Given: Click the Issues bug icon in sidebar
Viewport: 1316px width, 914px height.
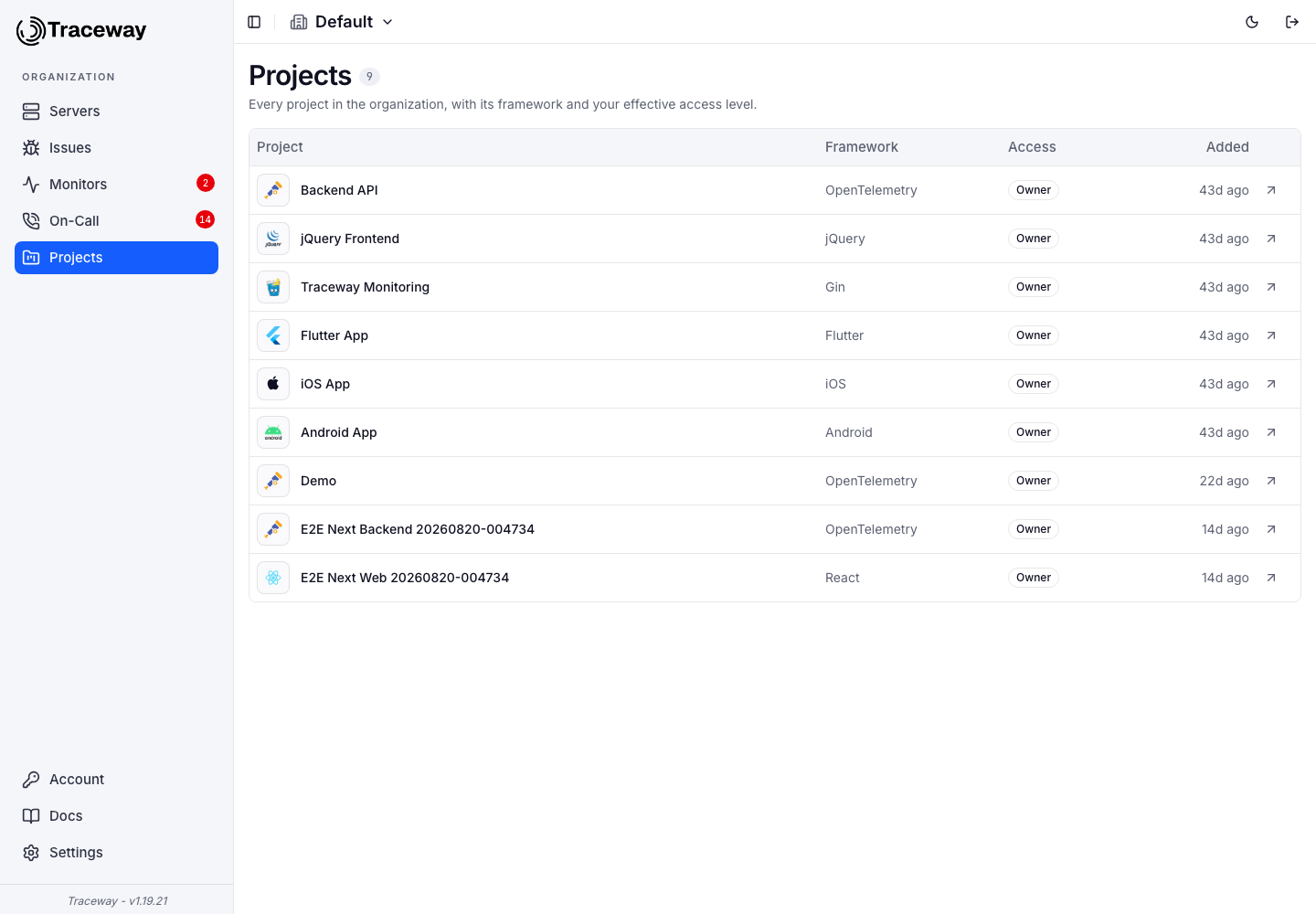Looking at the screenshot, I should pos(31,148).
